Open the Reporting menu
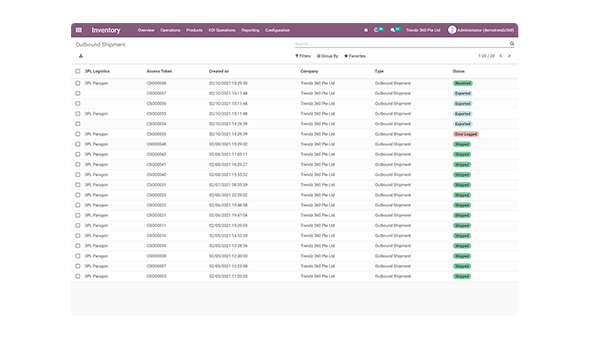 pyautogui.click(x=250, y=30)
